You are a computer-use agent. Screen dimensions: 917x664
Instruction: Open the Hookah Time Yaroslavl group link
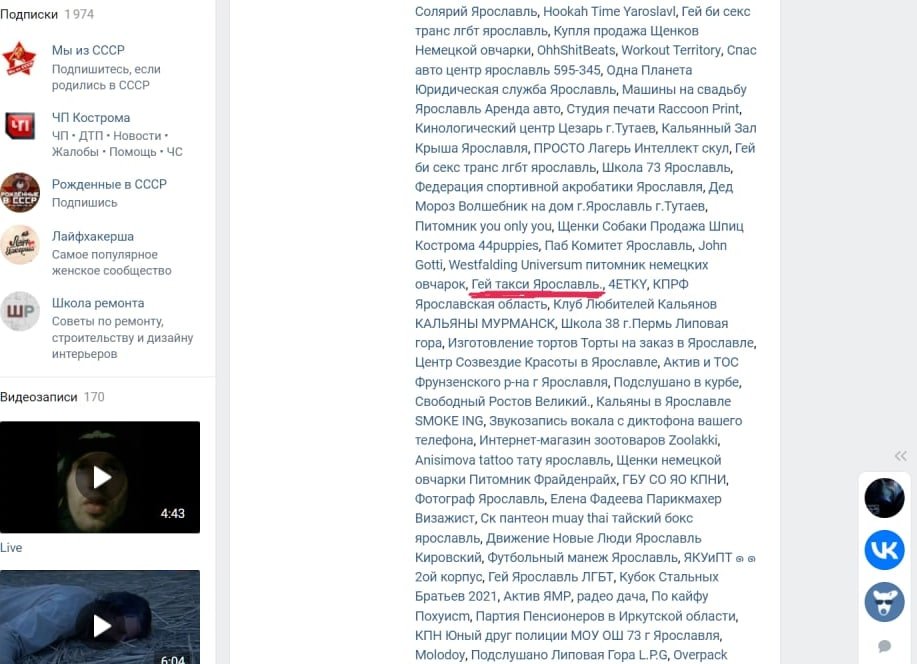pos(610,12)
